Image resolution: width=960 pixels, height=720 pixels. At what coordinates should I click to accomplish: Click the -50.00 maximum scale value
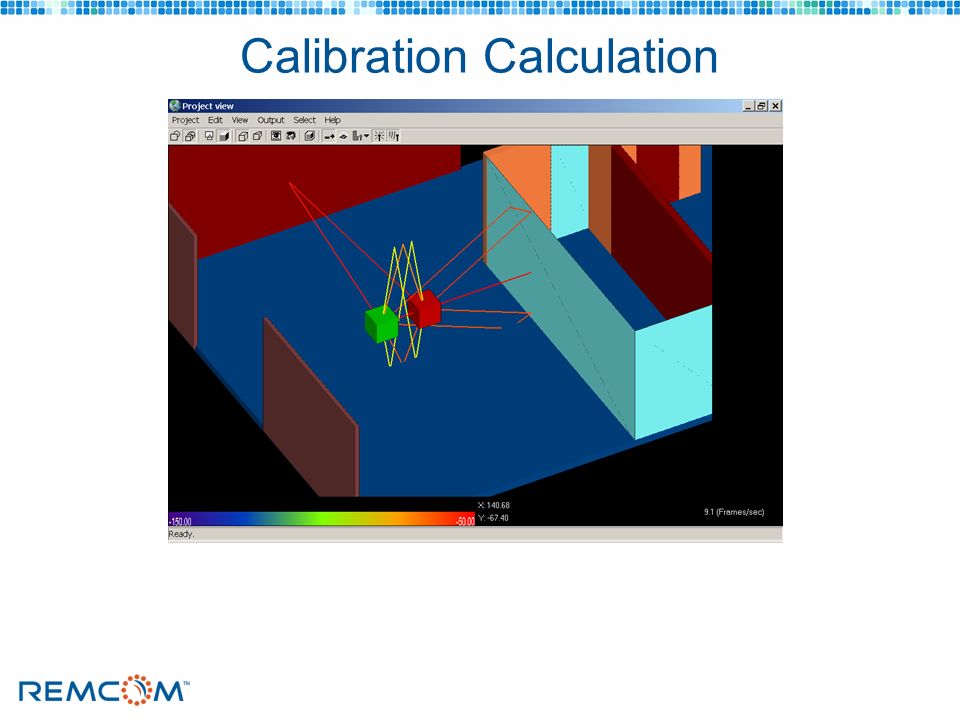465,522
